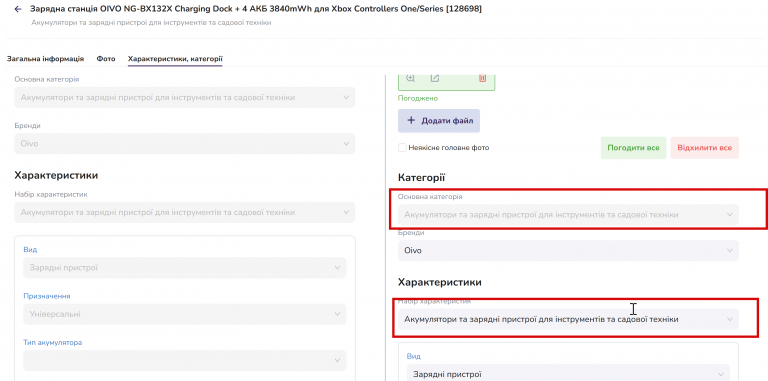Click the Призначення field label
The width and height of the screenshot is (768, 381).
point(47,296)
